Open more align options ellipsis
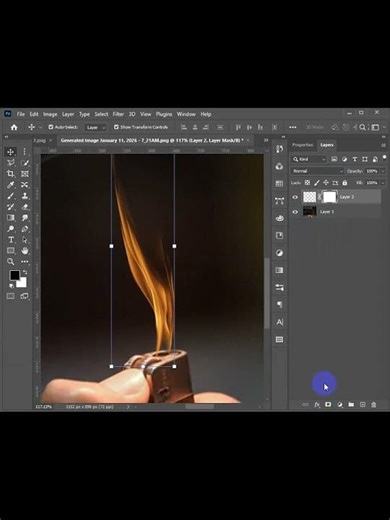Screen dimensions: 390x520 [x=293, y=127]
